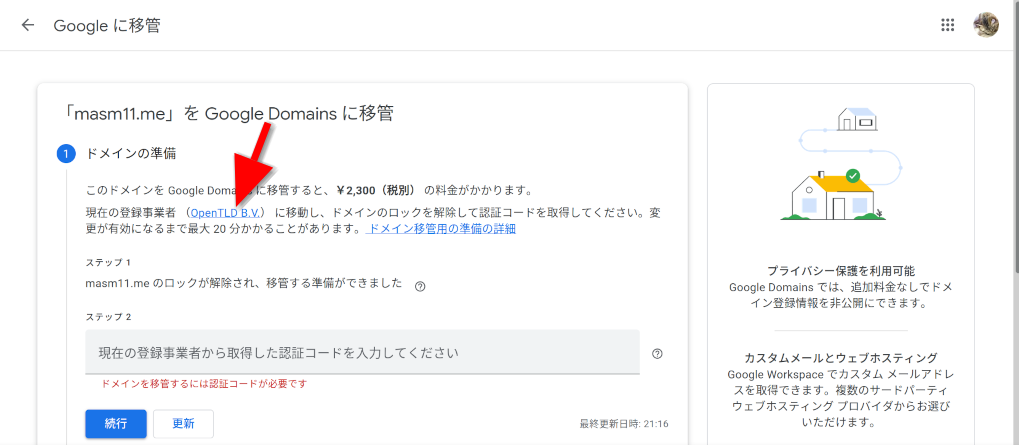1019x445 pixels.
Task: Click カスタムメールとウェブホスティング heading
Action: 842,358
